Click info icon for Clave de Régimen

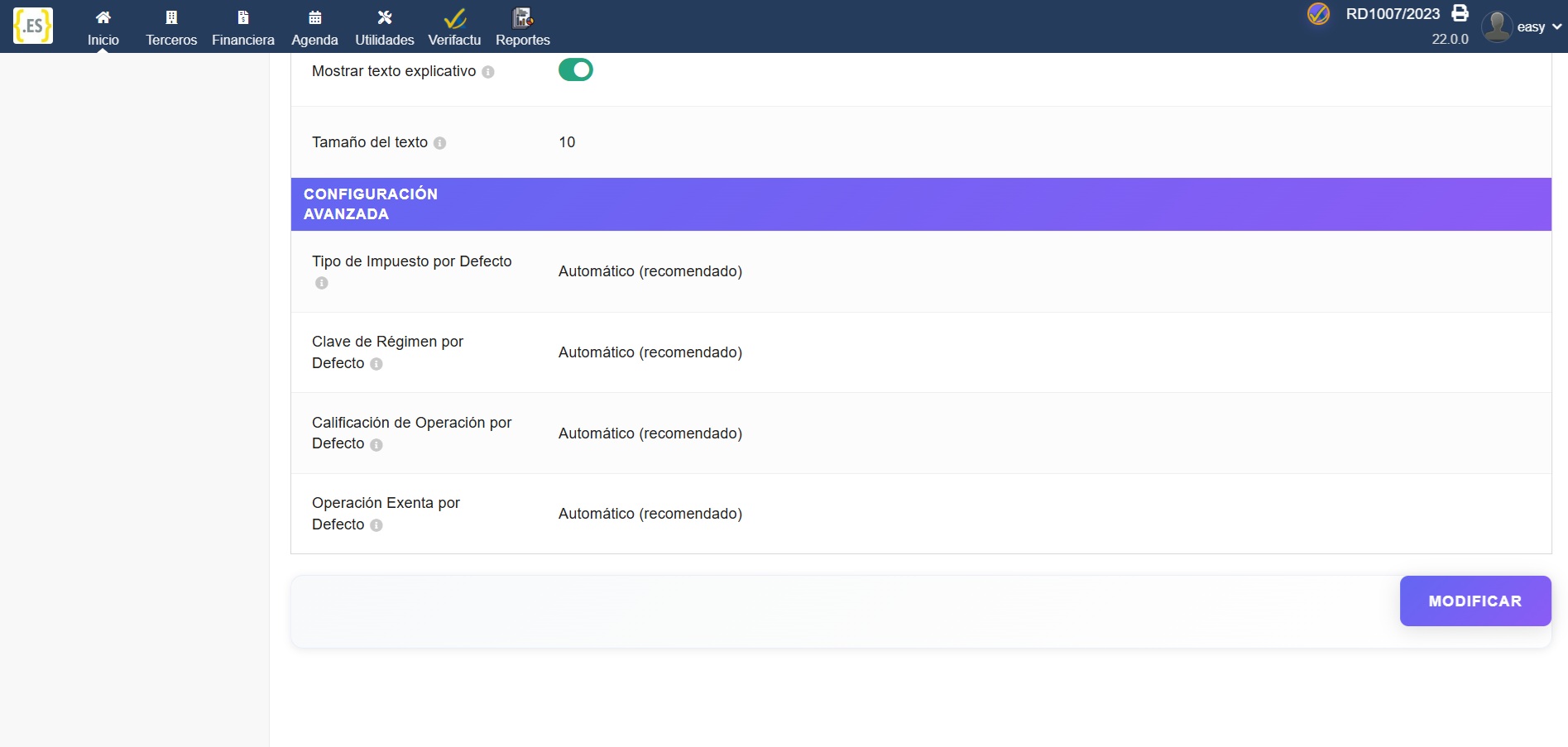tap(376, 364)
